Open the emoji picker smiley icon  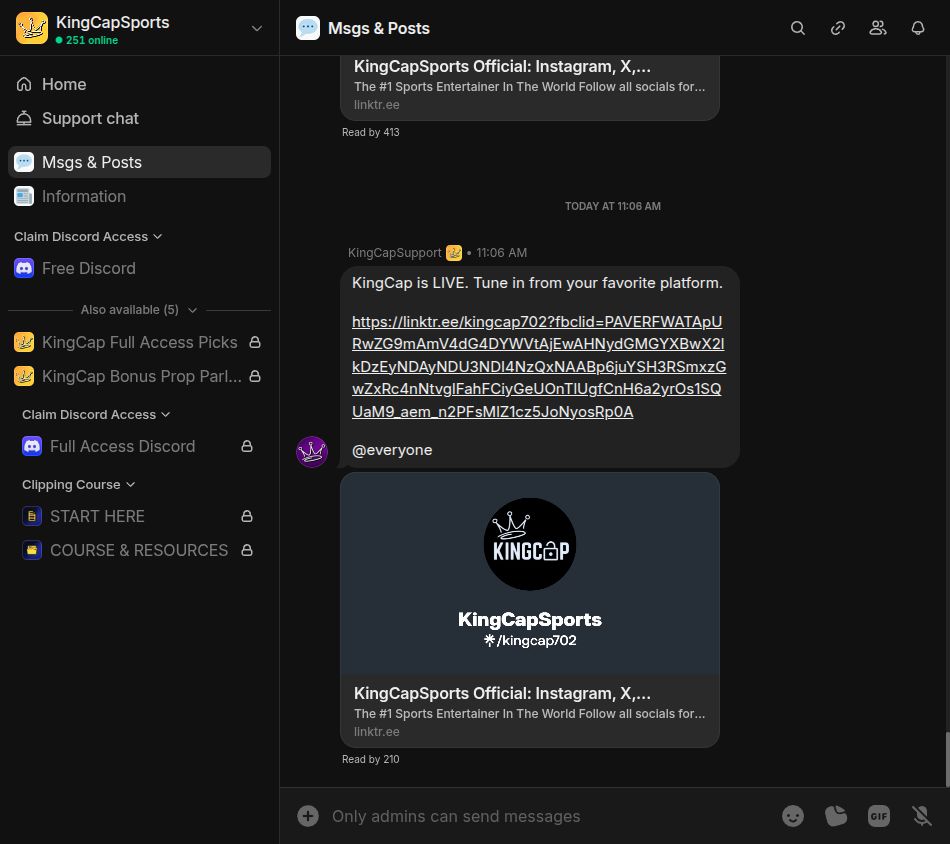792,816
